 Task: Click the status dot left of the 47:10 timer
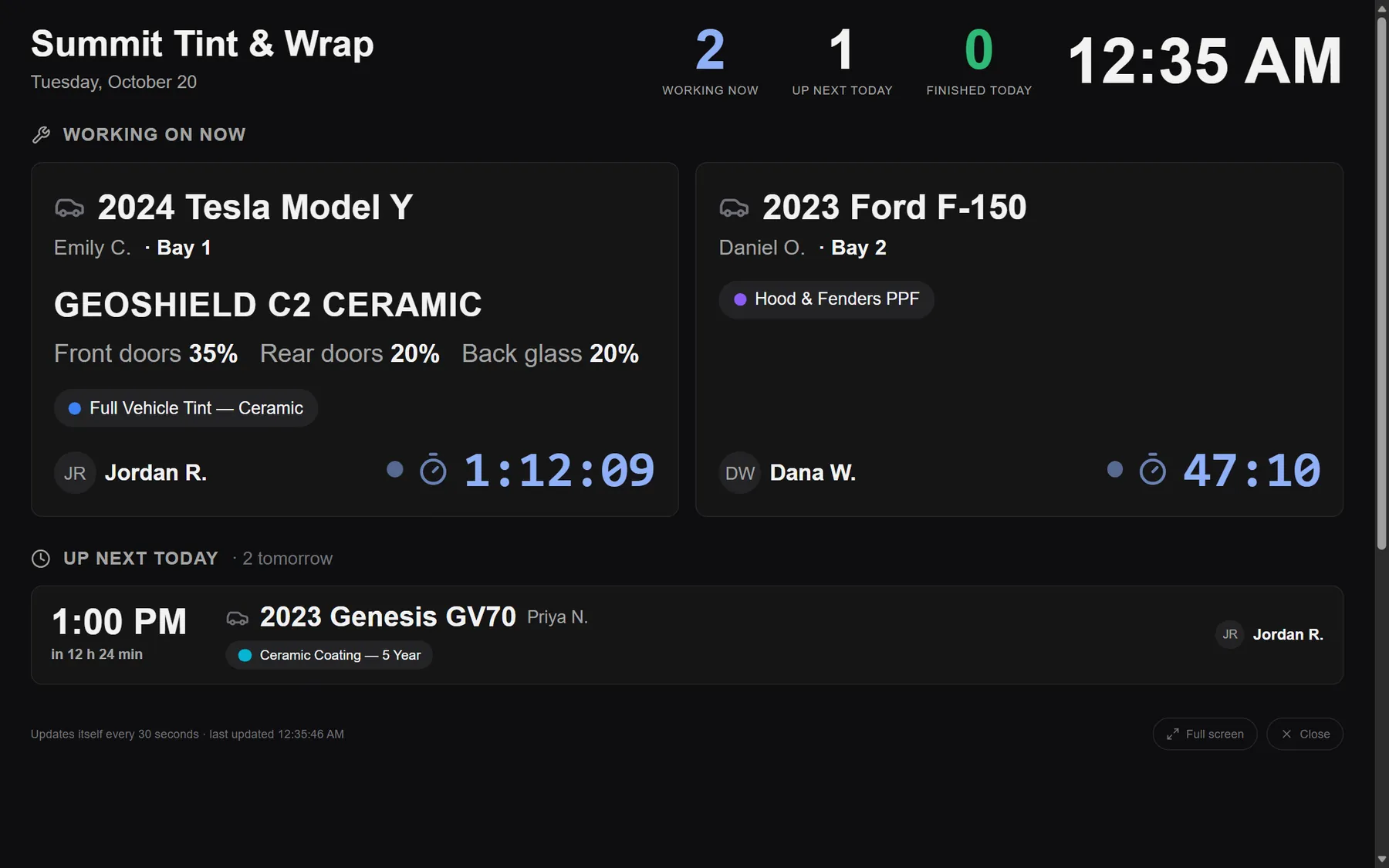(1114, 469)
